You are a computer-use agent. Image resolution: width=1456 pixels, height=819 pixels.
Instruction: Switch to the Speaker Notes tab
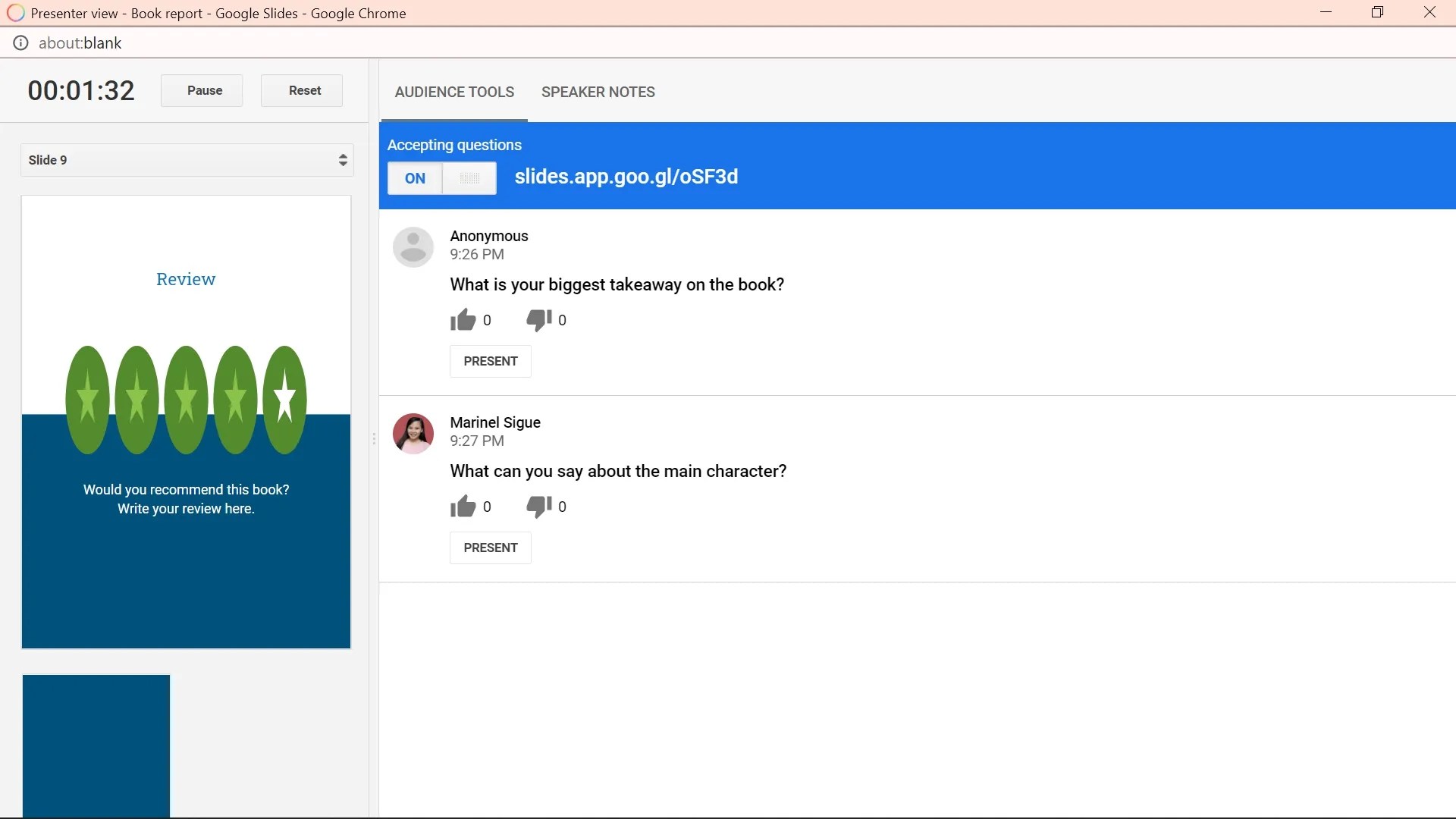click(598, 92)
